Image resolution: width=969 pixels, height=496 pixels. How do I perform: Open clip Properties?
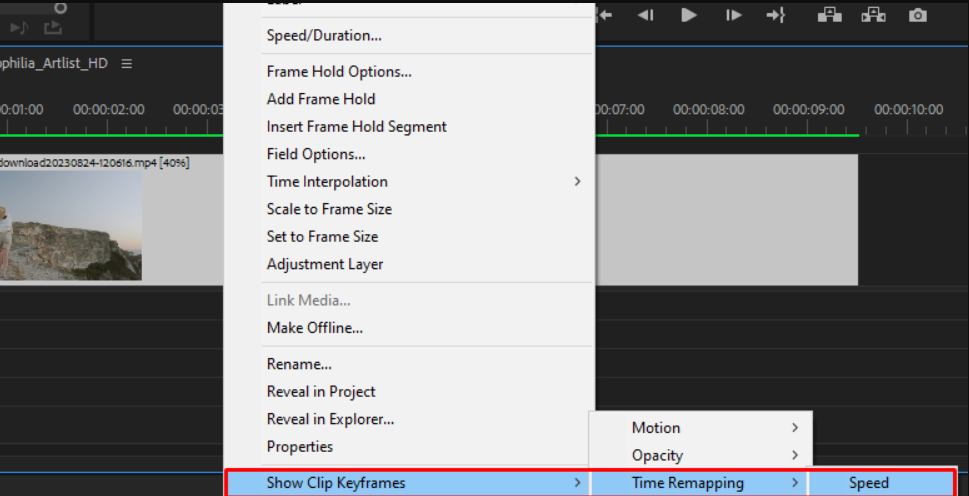408,447
